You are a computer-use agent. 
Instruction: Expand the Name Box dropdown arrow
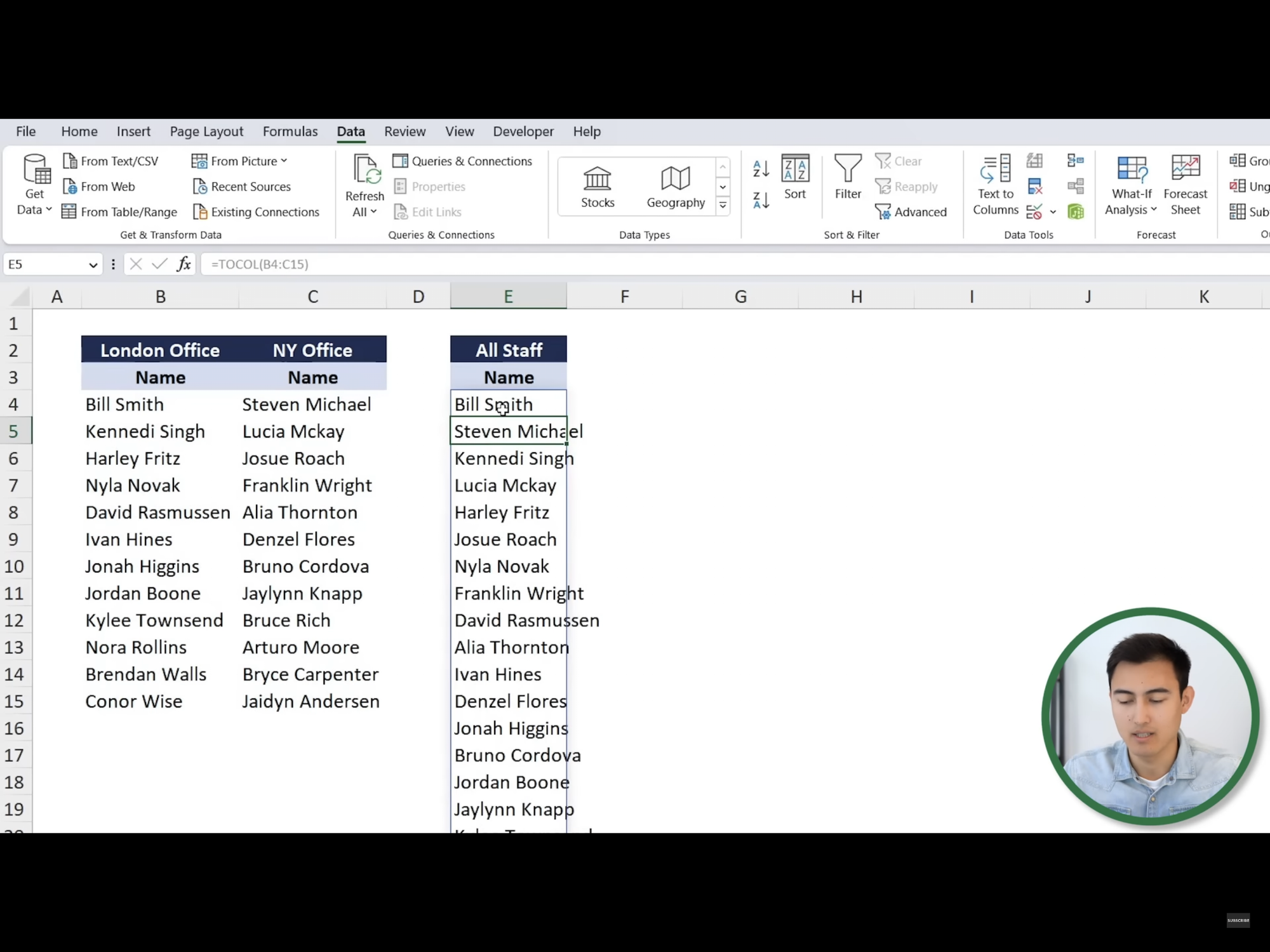(93, 265)
